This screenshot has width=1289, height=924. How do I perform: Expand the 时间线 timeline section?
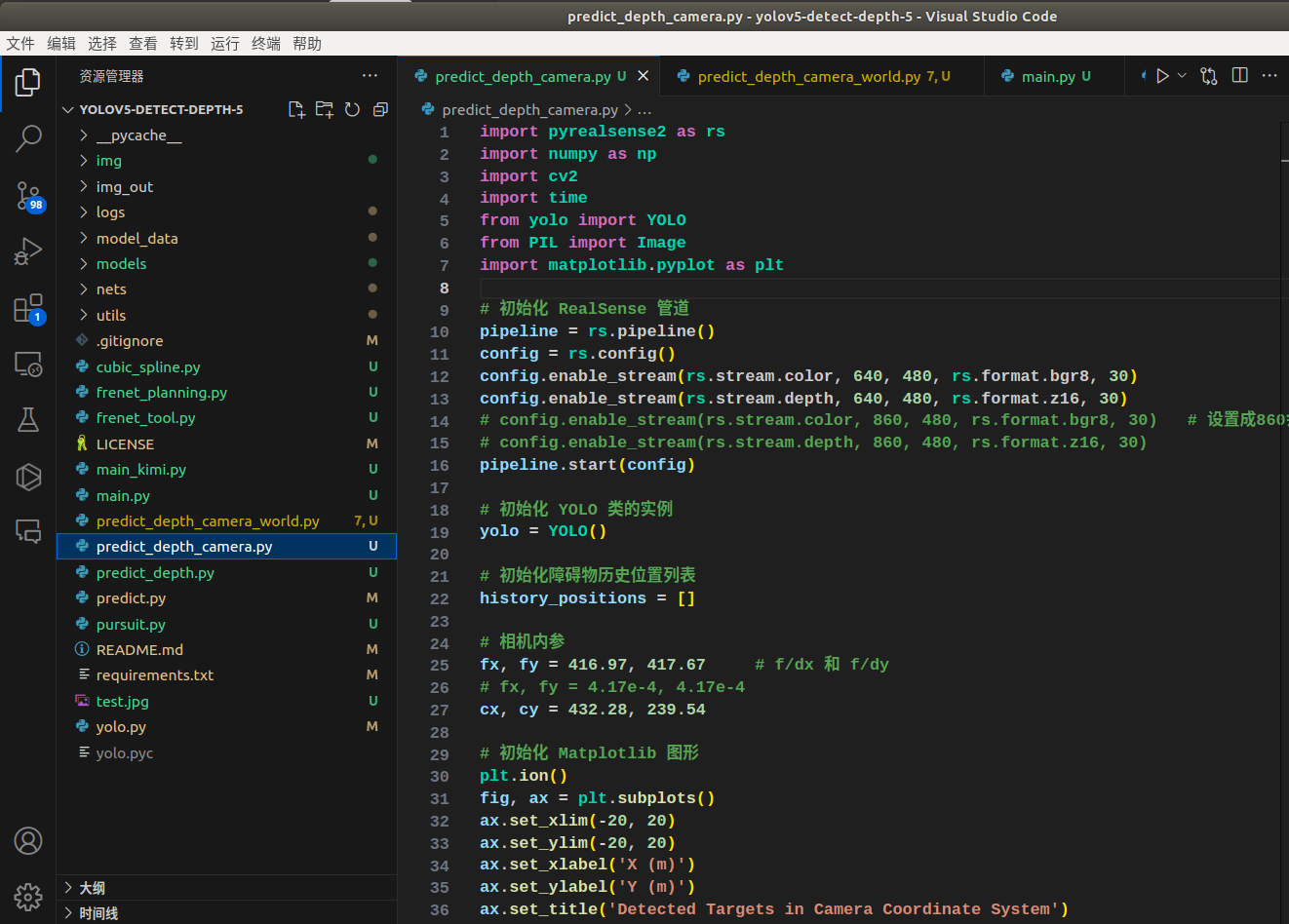coord(226,913)
